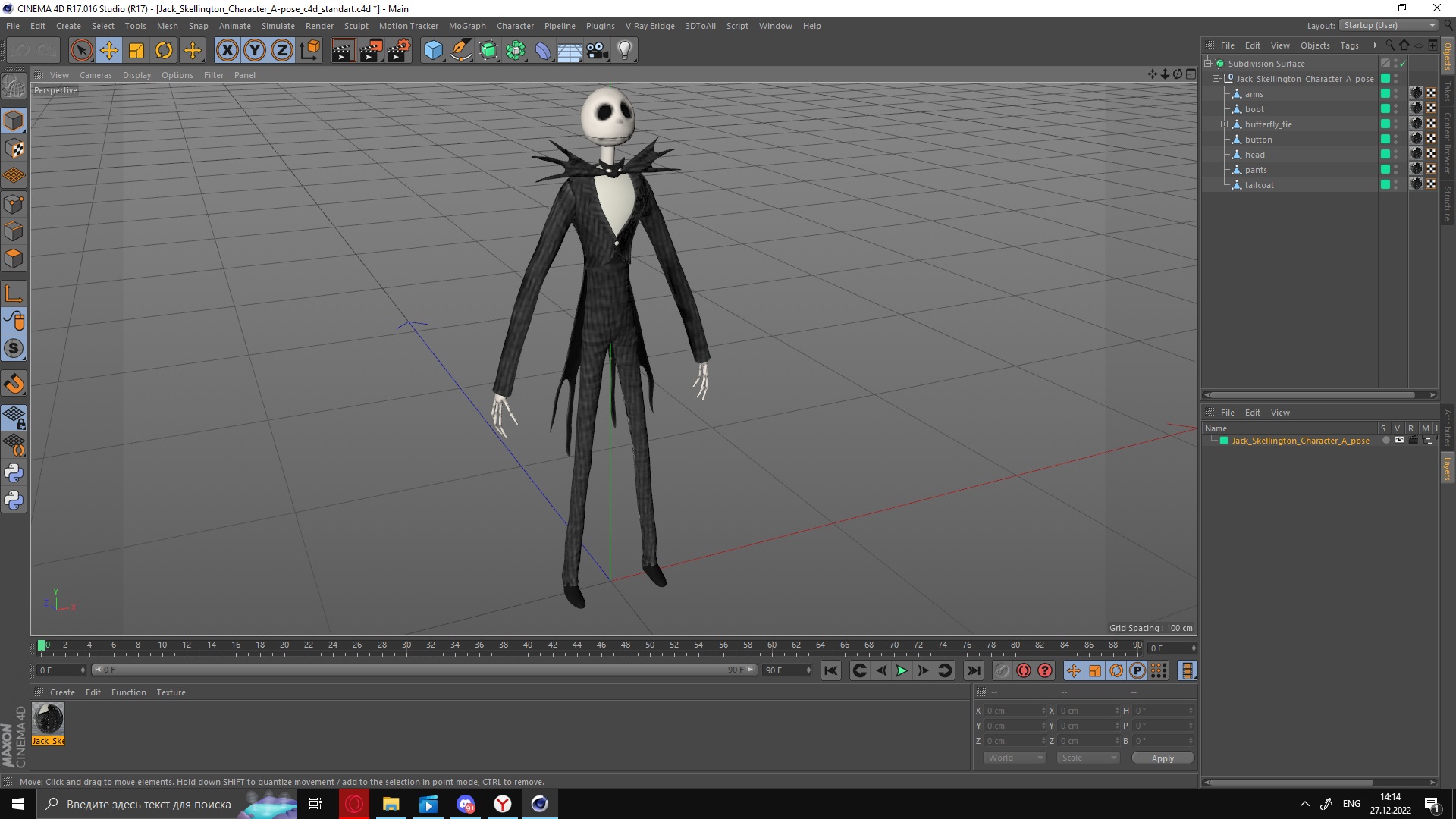Screen dimensions: 1456x819
Task: Collapse Jack_Skellington_Character_A_pose object hierarchy
Action: click(1216, 78)
